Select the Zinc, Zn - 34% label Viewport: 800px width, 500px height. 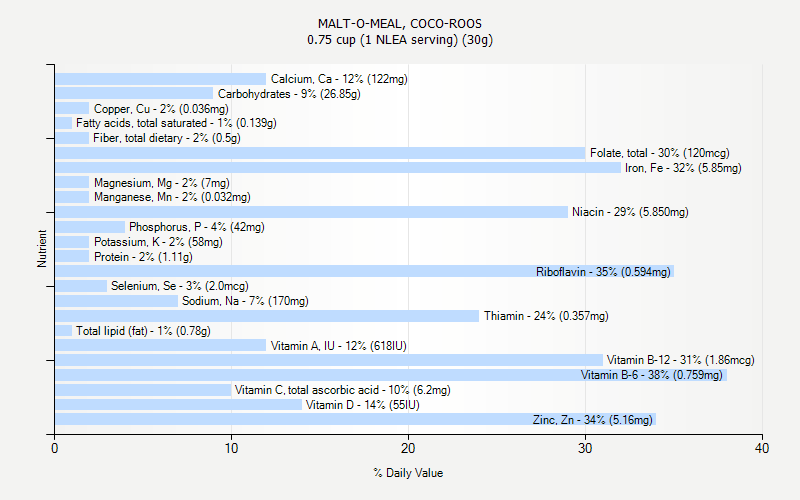[592, 419]
